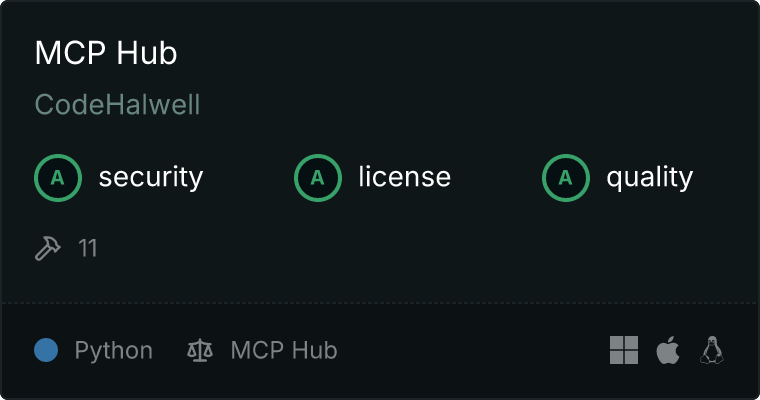Screen dimensions: 760x400
Task: Open the CodeHalwell author link
Action: [117, 104]
